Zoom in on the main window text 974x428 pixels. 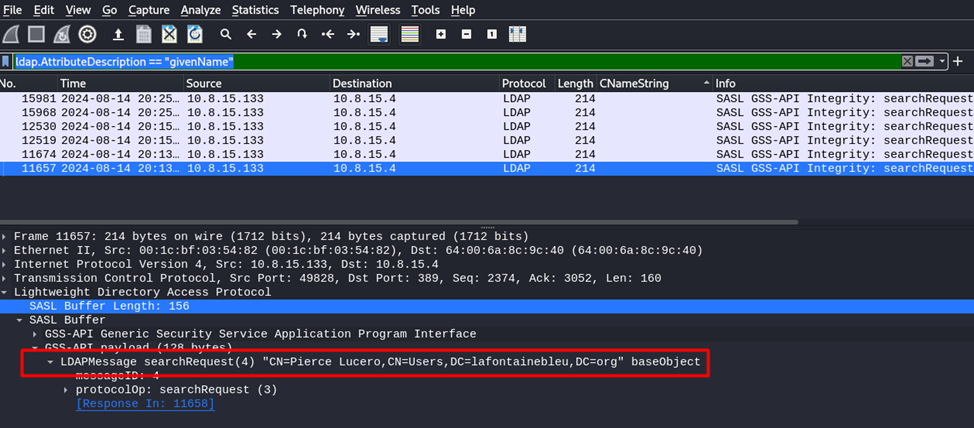click(441, 35)
